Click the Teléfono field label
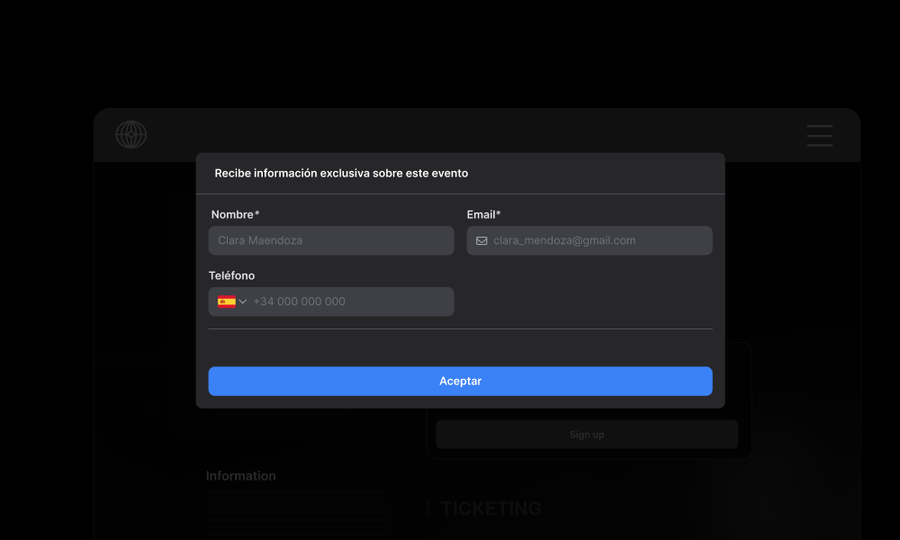The width and height of the screenshot is (900, 540). pyautogui.click(x=232, y=275)
